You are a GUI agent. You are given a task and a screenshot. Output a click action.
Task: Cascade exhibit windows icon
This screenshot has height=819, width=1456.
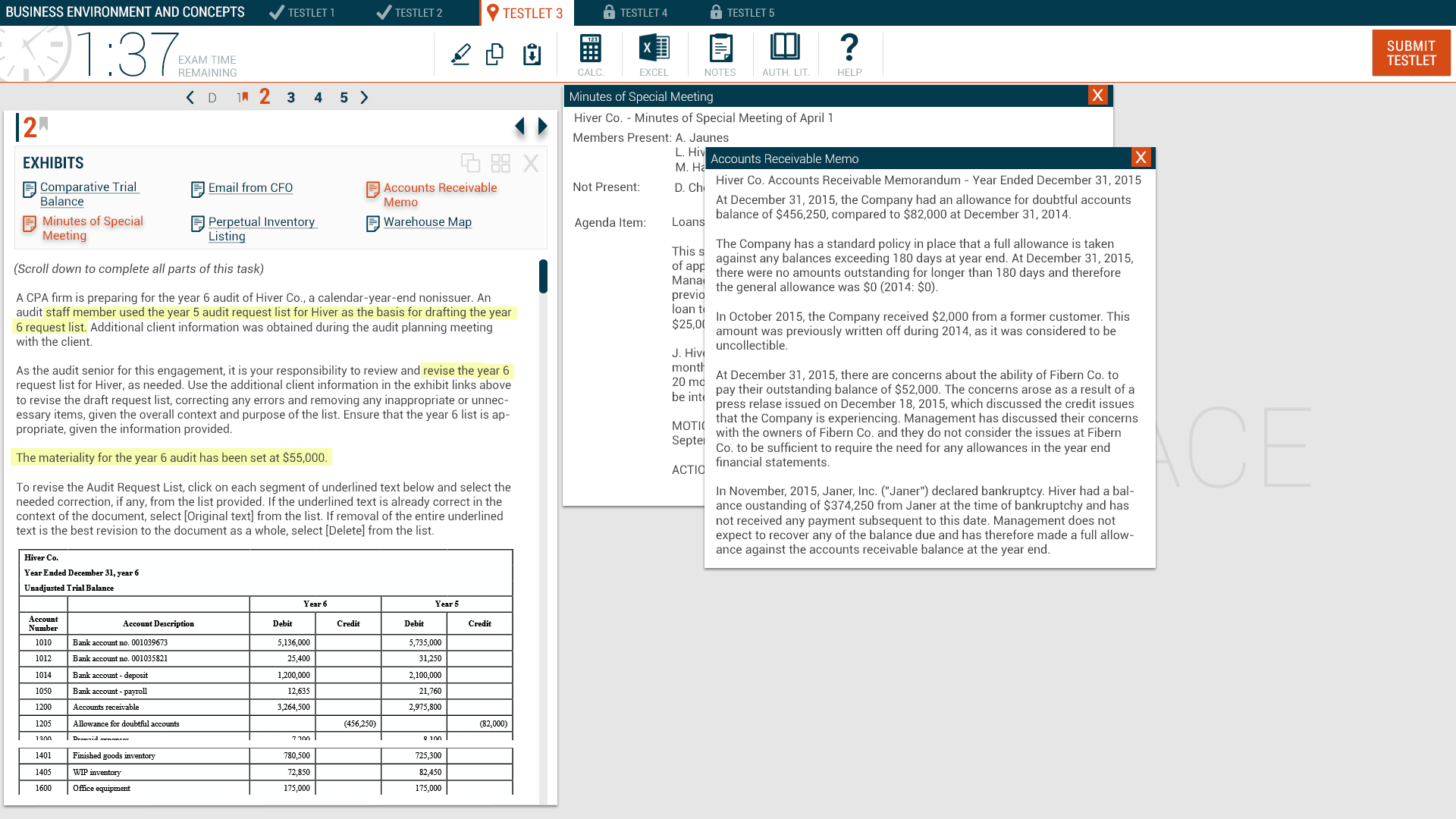pyautogui.click(x=470, y=163)
